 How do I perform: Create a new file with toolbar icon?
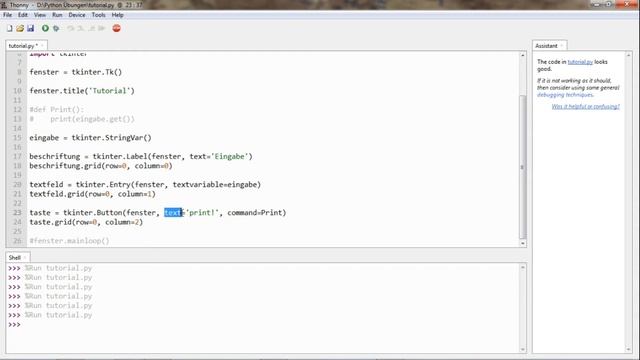[x=9, y=28]
